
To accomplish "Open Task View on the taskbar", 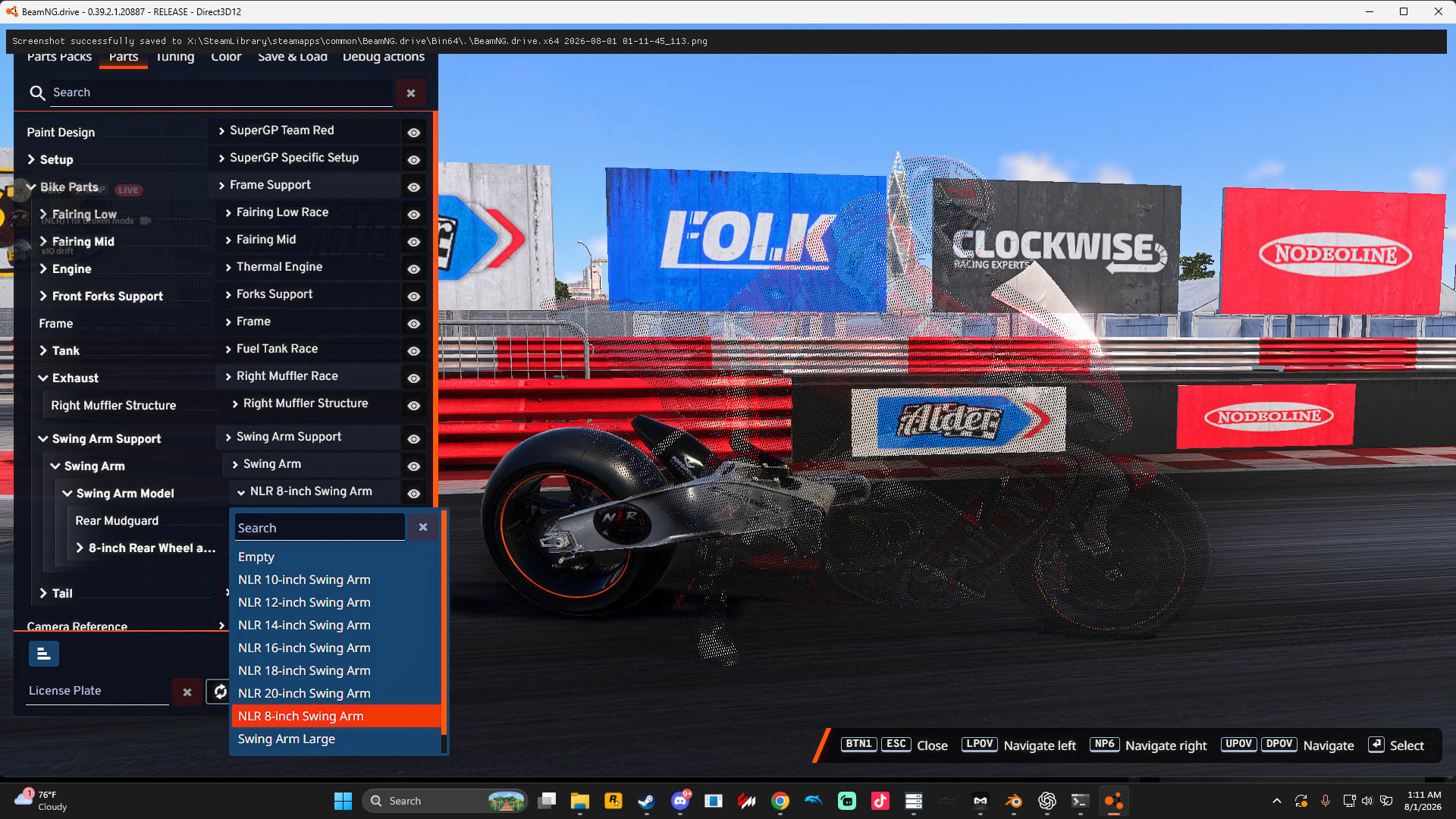I will coord(547,801).
